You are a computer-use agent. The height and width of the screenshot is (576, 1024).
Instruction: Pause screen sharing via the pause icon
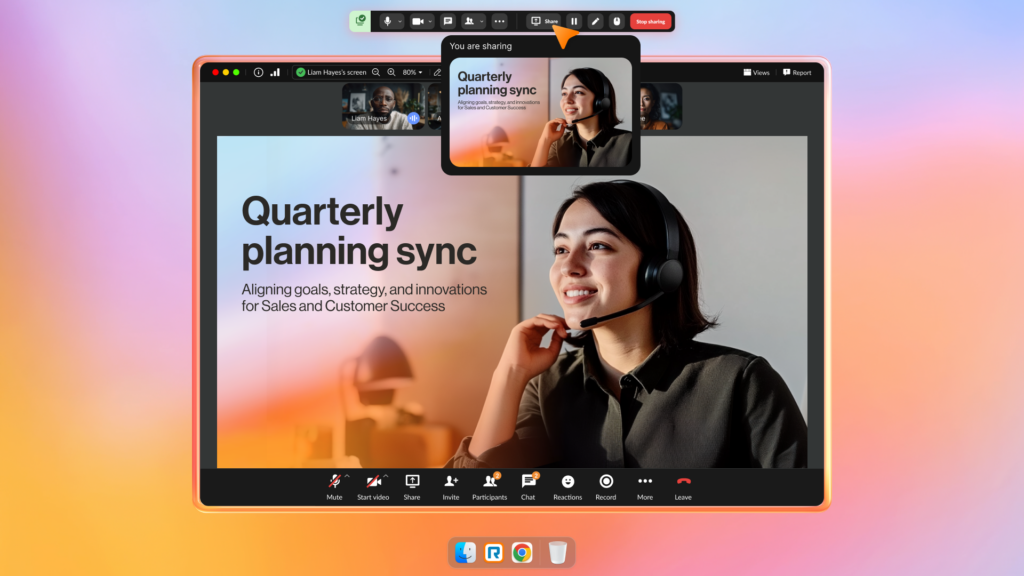coord(575,20)
